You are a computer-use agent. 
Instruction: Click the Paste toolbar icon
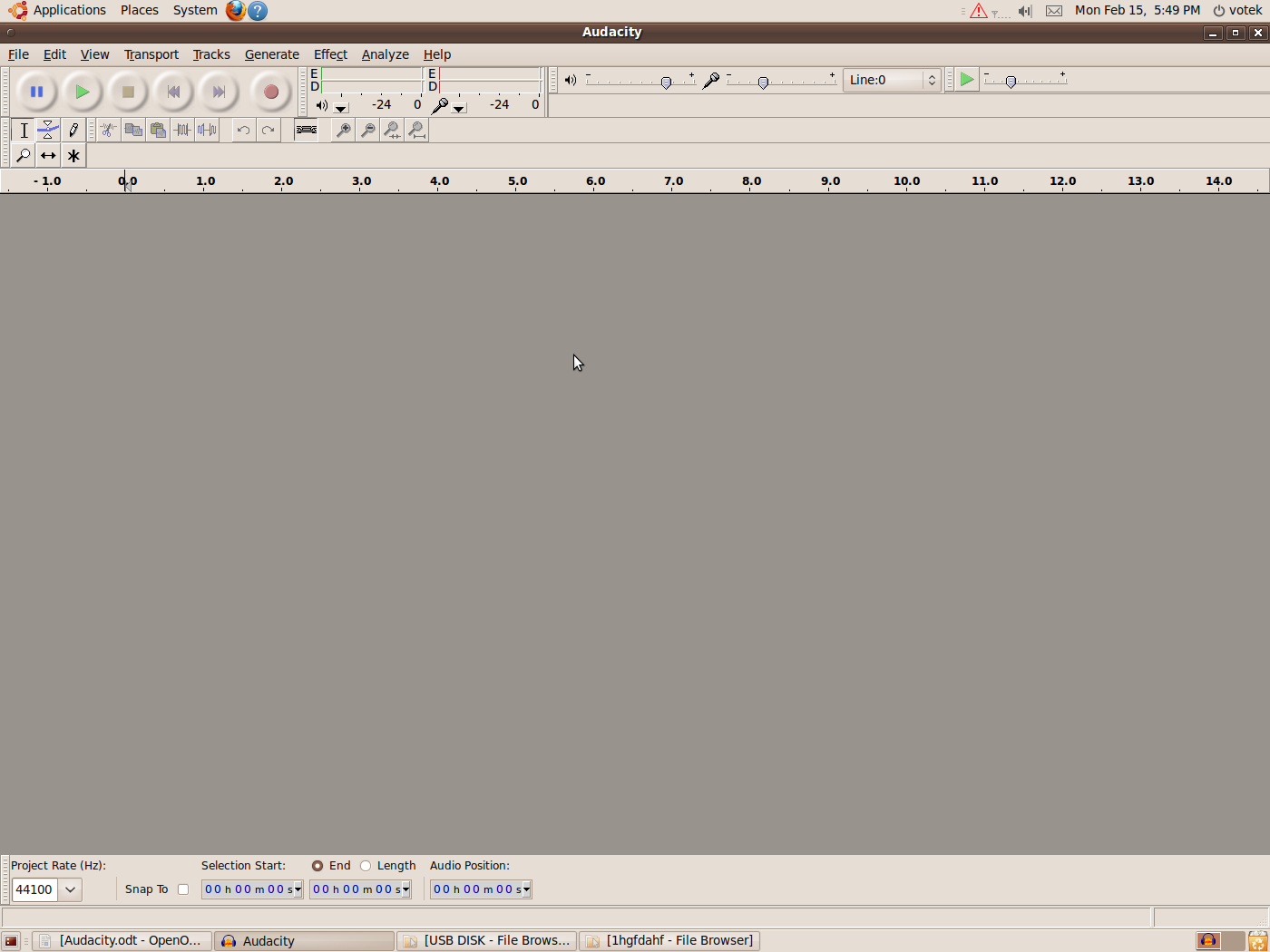coord(158,130)
